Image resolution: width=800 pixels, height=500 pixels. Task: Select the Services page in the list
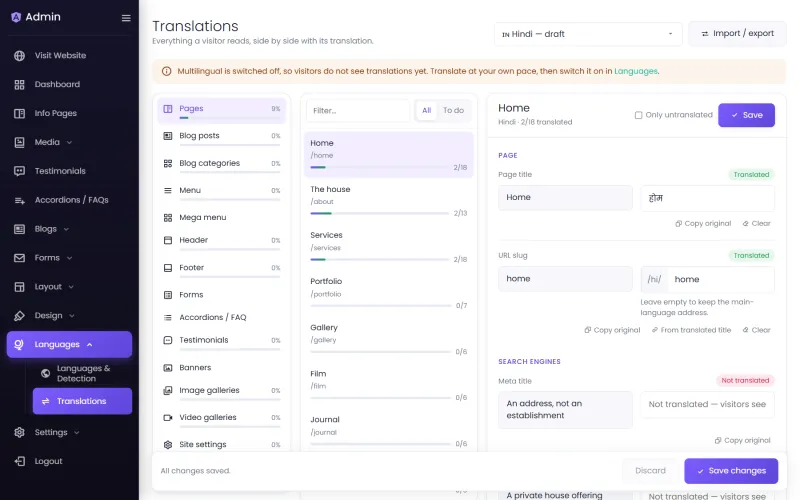(388, 247)
